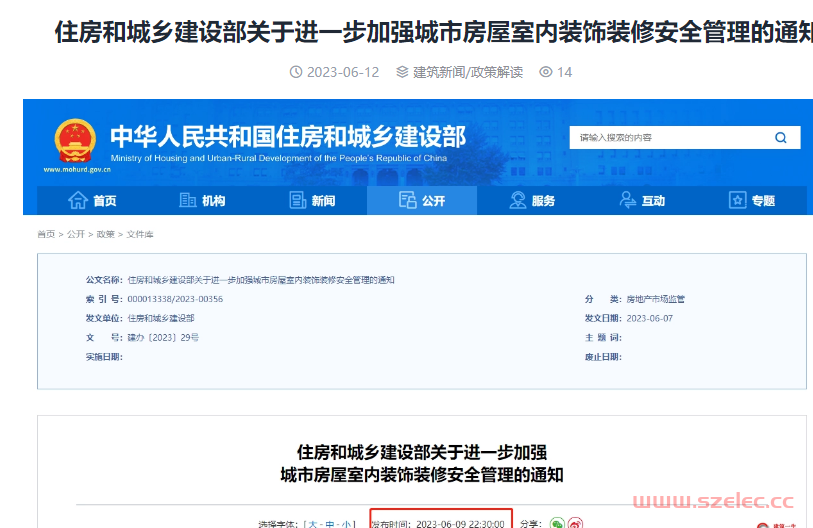
Task: Click the newspaper icon next to 新闻
Action: [298, 200]
